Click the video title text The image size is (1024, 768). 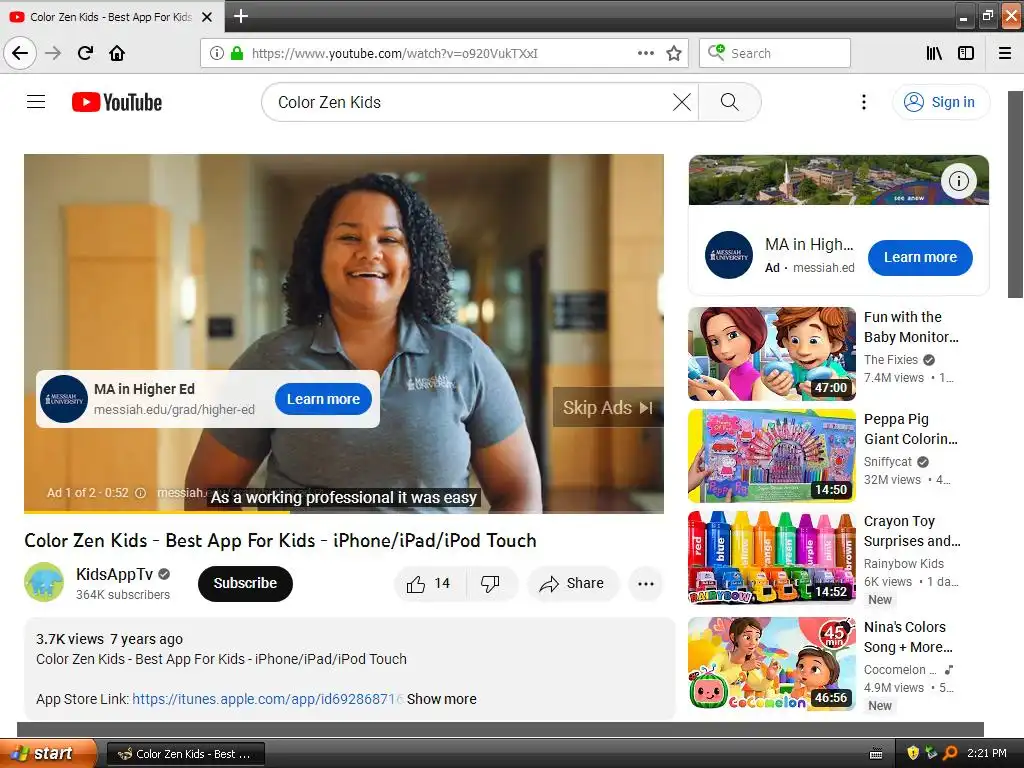click(280, 541)
